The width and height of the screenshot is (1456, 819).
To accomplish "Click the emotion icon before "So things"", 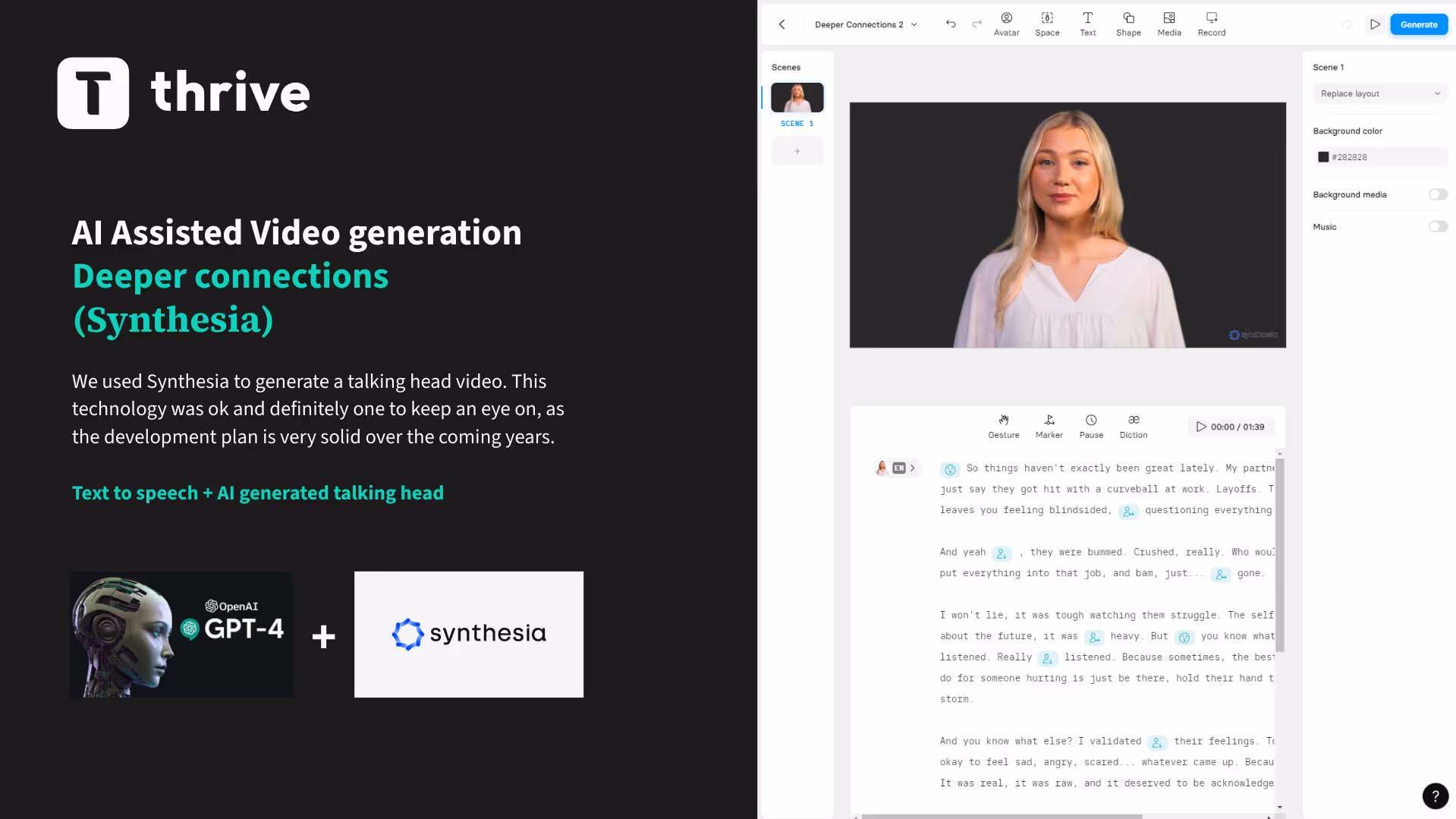I will click(x=950, y=469).
